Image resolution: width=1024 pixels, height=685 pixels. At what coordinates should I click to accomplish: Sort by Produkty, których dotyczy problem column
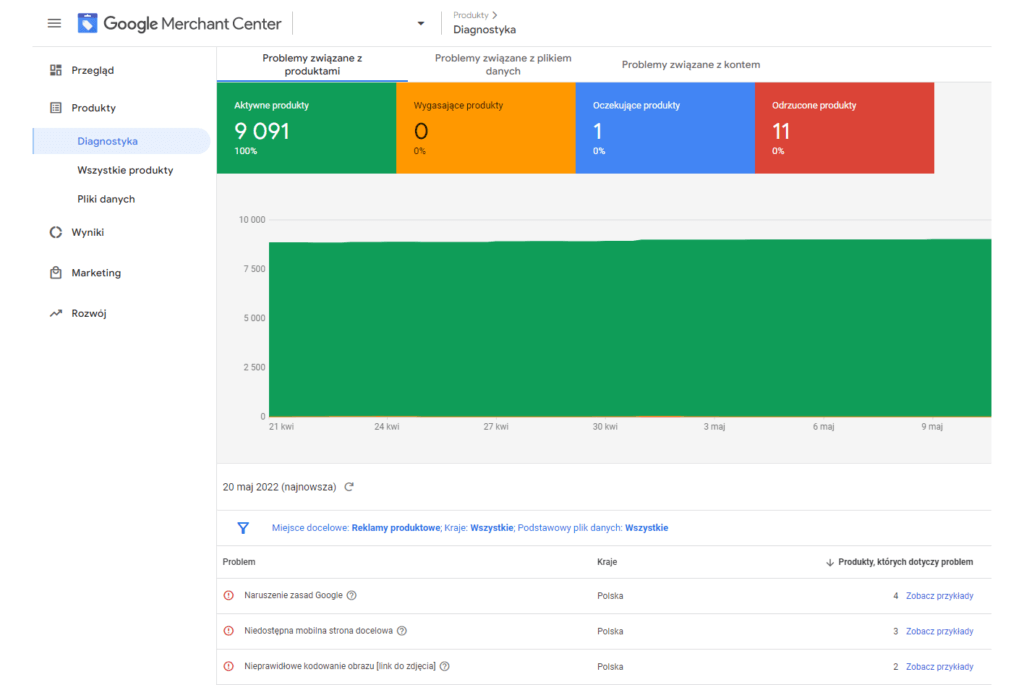click(900, 562)
